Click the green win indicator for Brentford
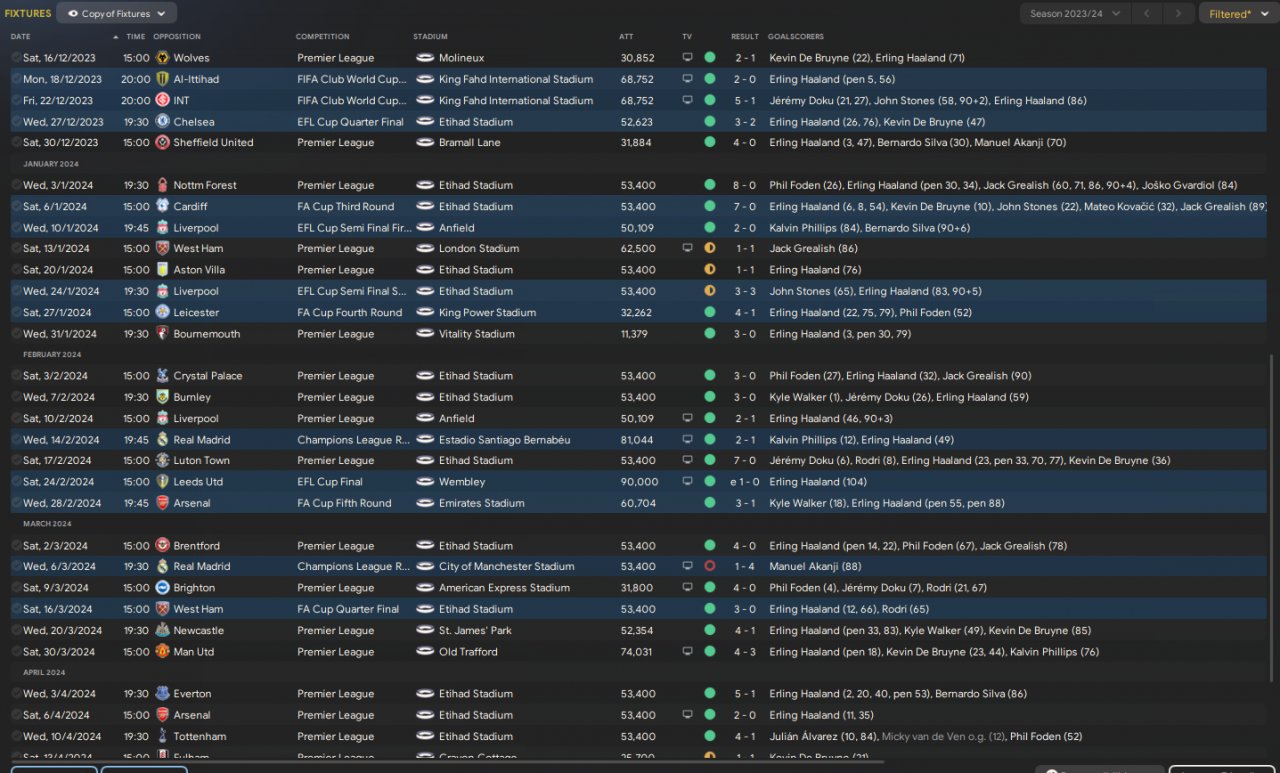Image resolution: width=1280 pixels, height=773 pixels. coord(710,546)
